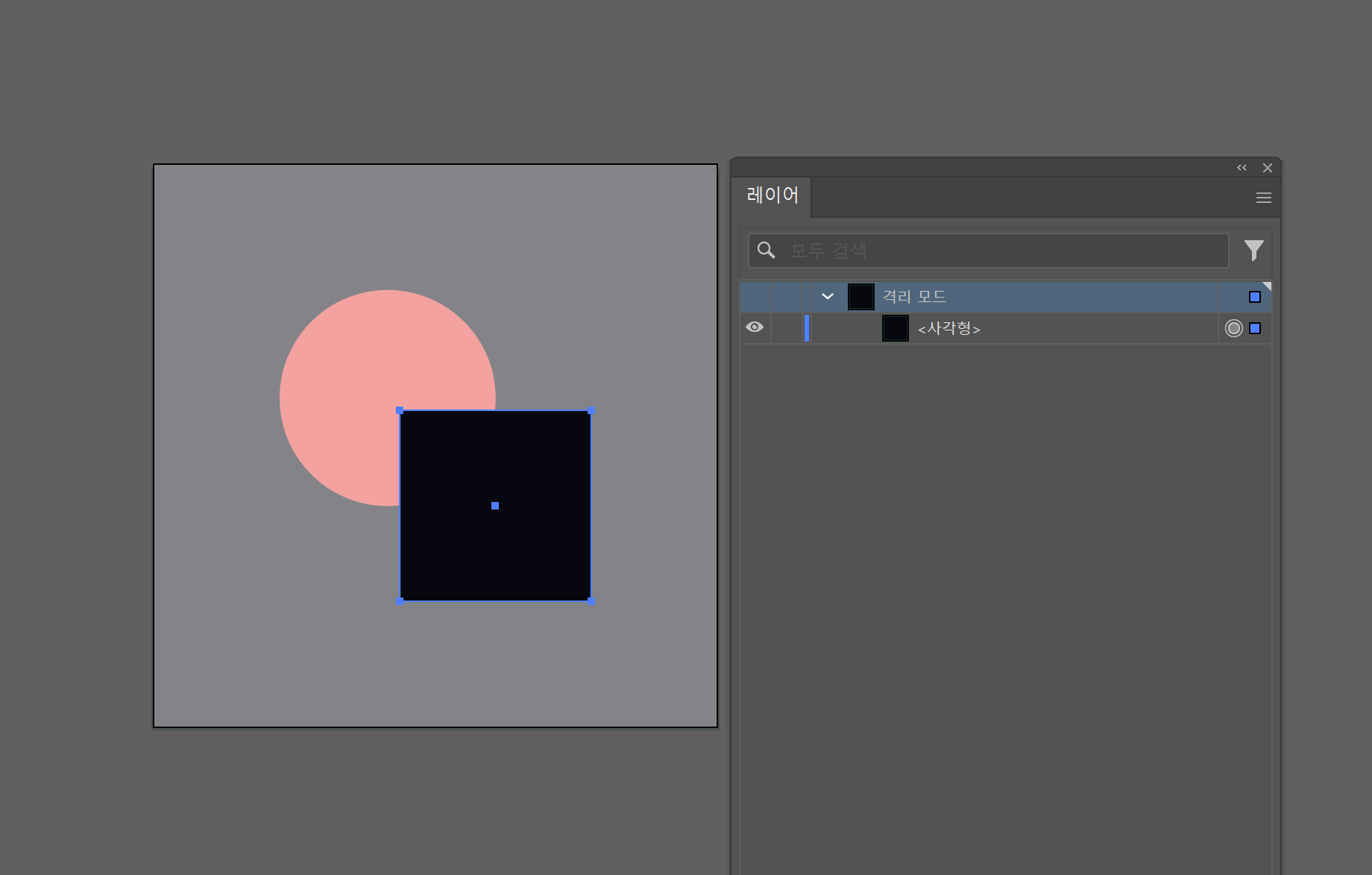Click the 격리 모드 layer thumbnail
The image size is (1372, 875).
click(x=861, y=297)
